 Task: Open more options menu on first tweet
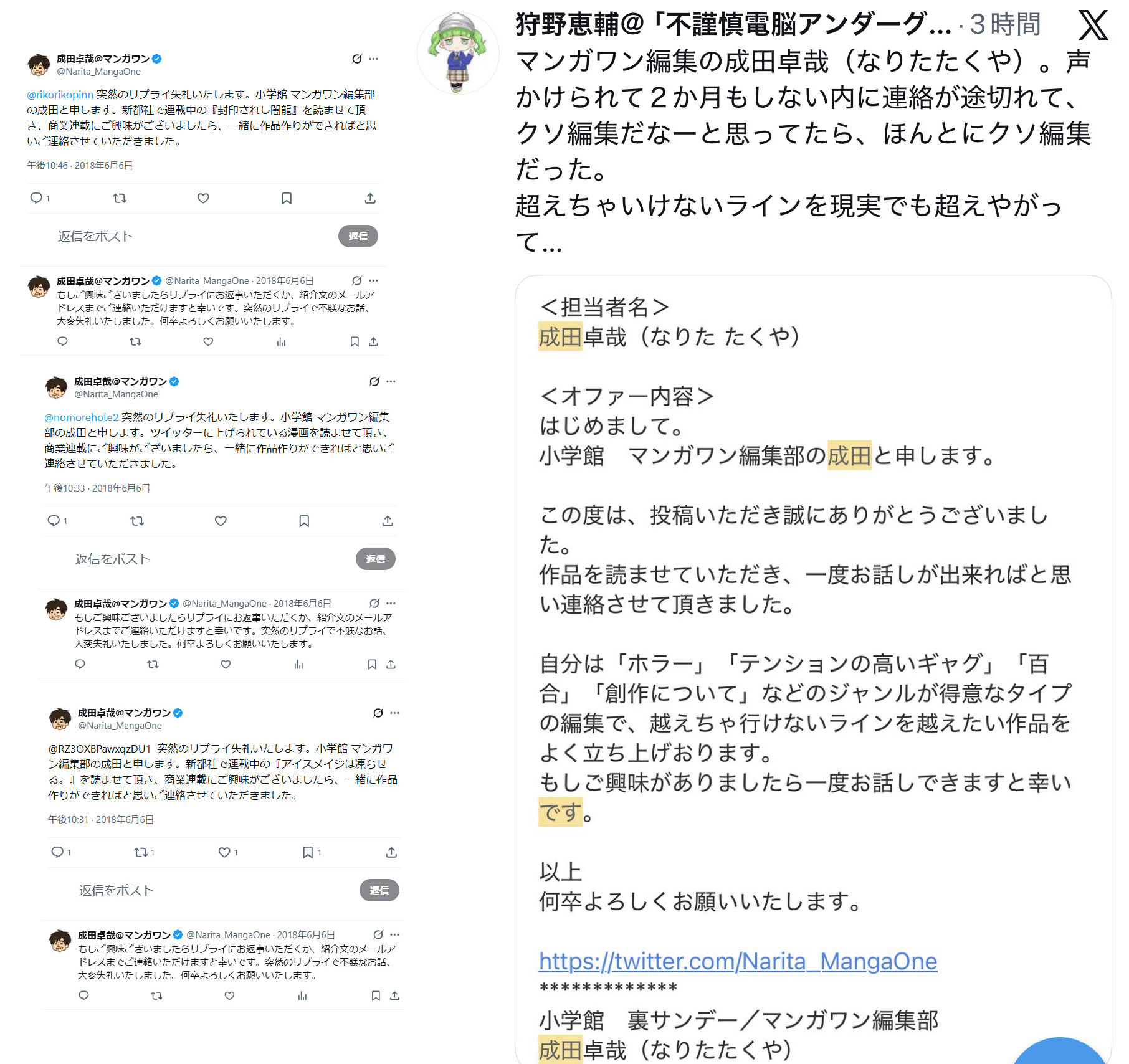click(373, 59)
